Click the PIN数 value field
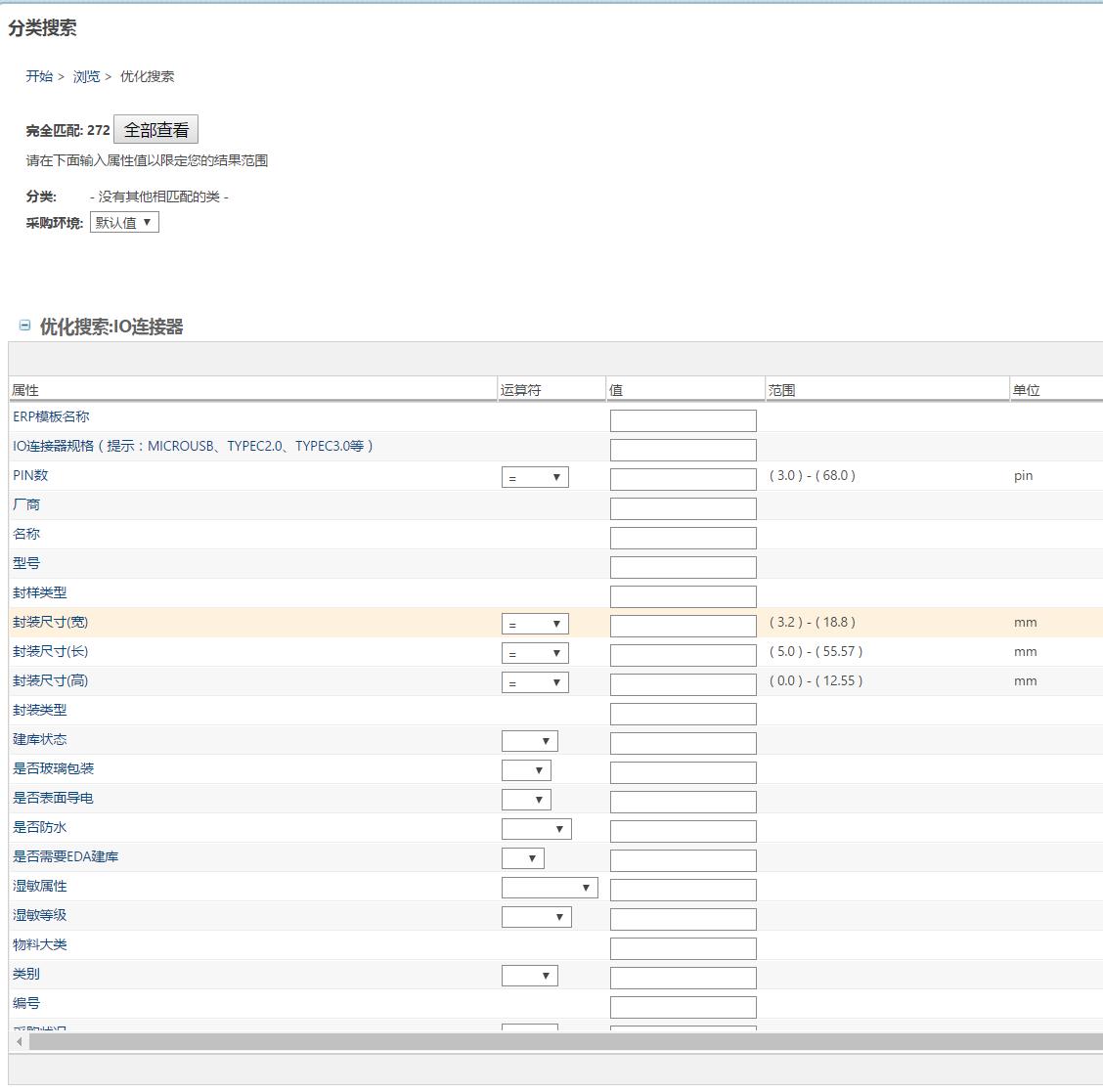 tap(684, 480)
